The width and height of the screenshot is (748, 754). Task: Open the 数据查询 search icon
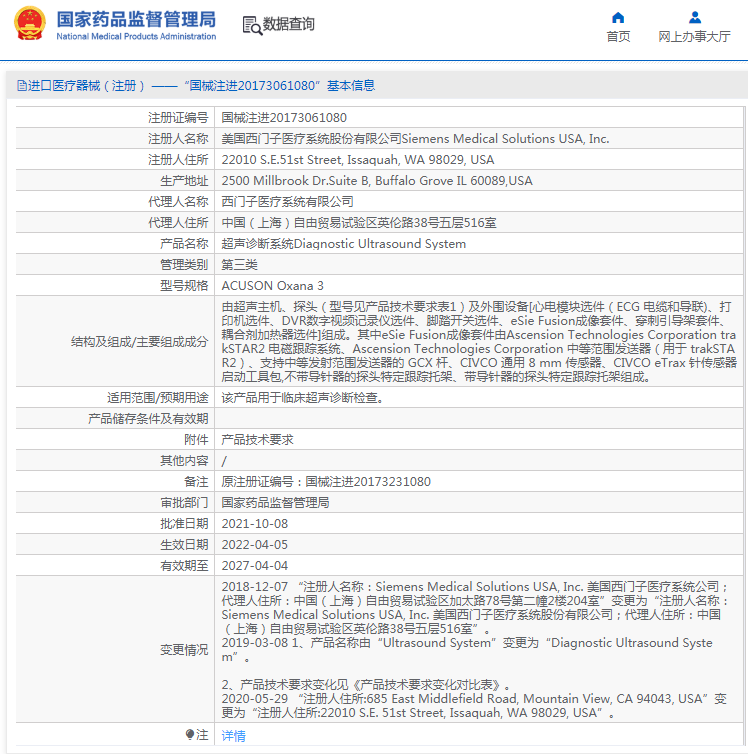pyautogui.click(x=254, y=25)
